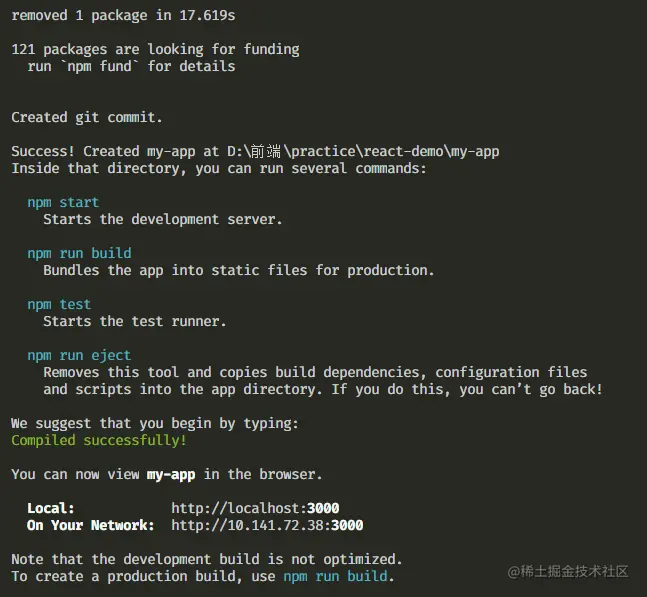The width and height of the screenshot is (647, 597).
Task: Click the cyan "npm run eject" command
Action: point(79,355)
